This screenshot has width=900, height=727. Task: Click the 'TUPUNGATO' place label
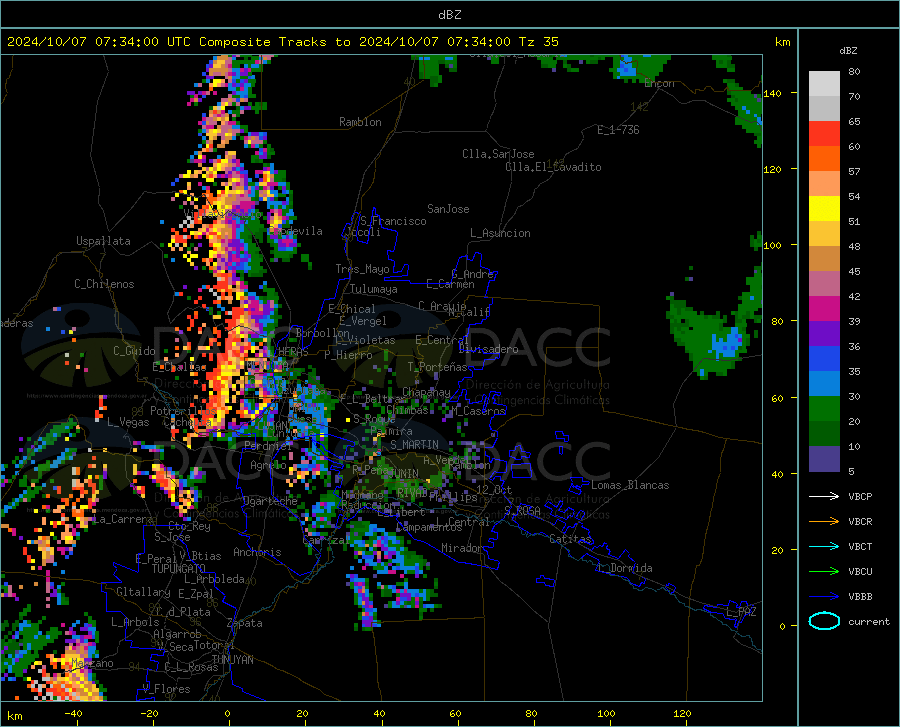179,569
